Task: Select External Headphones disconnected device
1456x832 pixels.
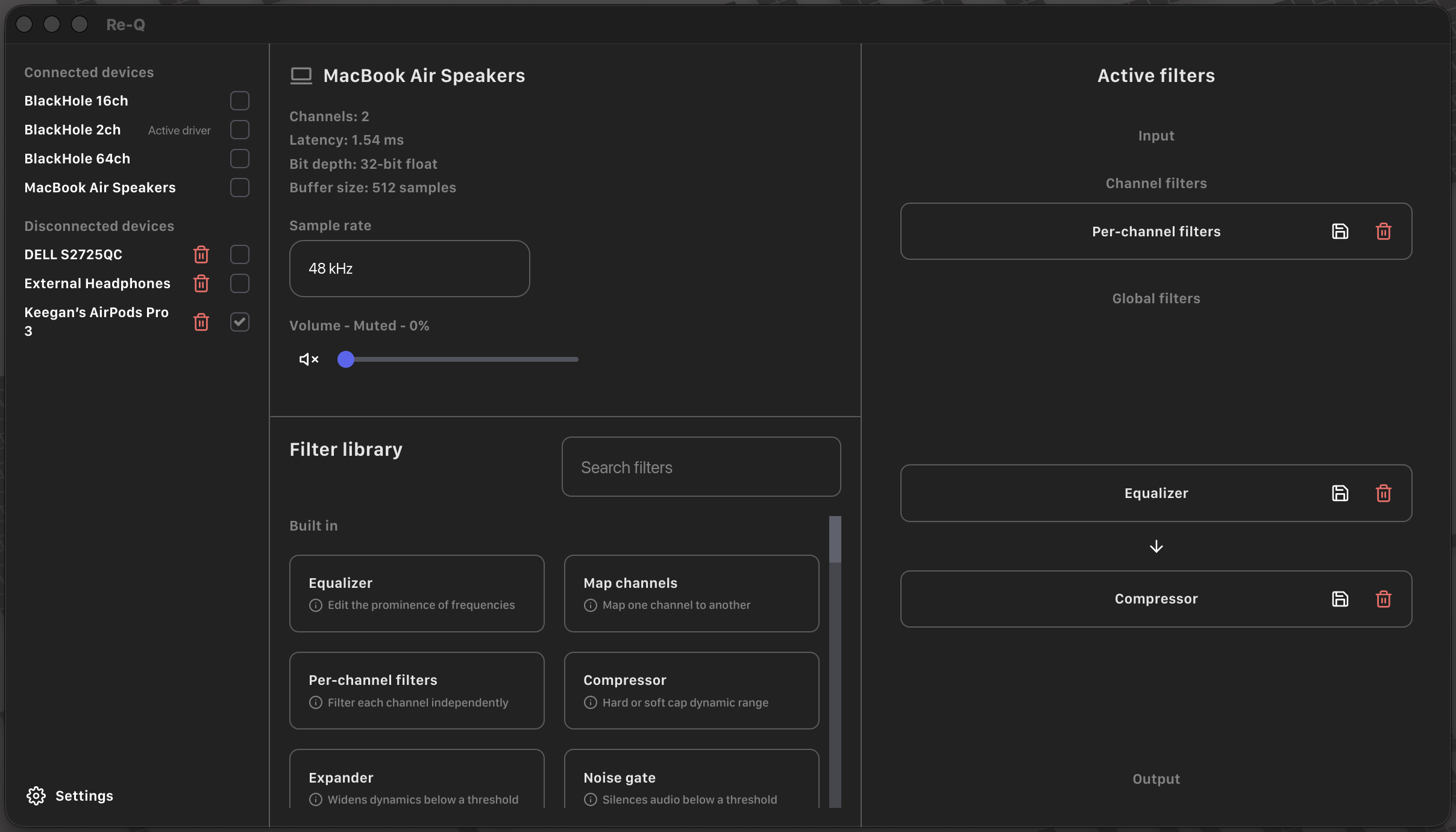Action: (97, 283)
